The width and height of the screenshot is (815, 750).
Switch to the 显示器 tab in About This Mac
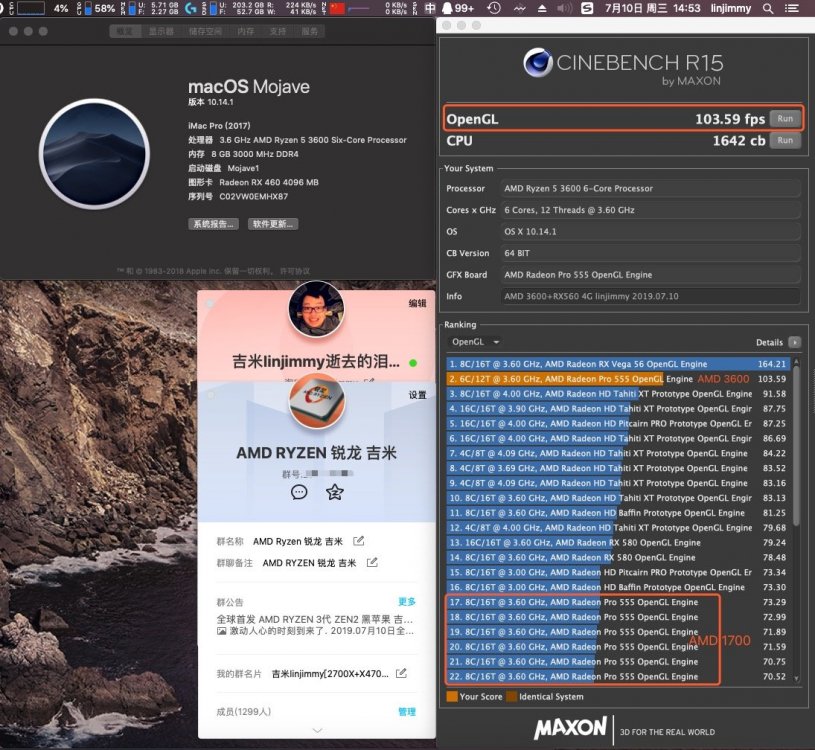(161, 32)
